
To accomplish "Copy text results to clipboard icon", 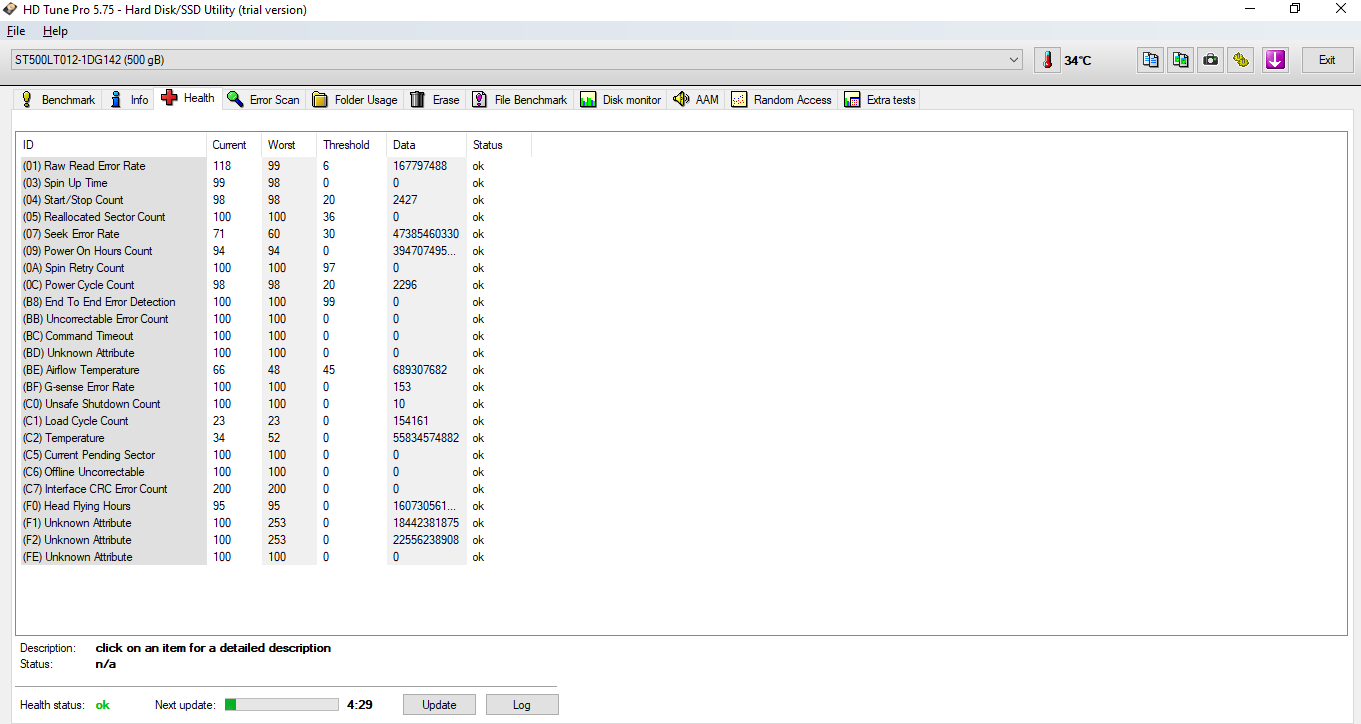I will click(1151, 60).
